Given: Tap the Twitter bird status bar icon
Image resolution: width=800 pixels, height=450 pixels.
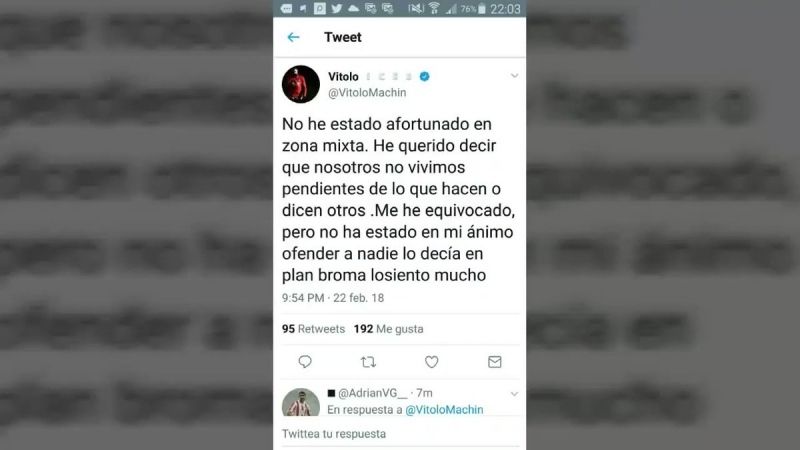Looking at the screenshot, I should [336, 9].
